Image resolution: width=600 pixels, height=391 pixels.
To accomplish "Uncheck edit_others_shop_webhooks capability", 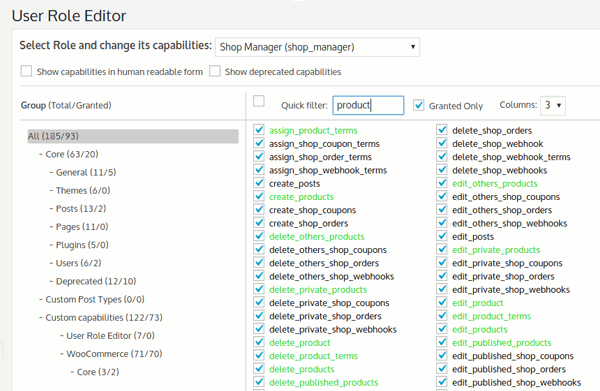I will (x=442, y=223).
